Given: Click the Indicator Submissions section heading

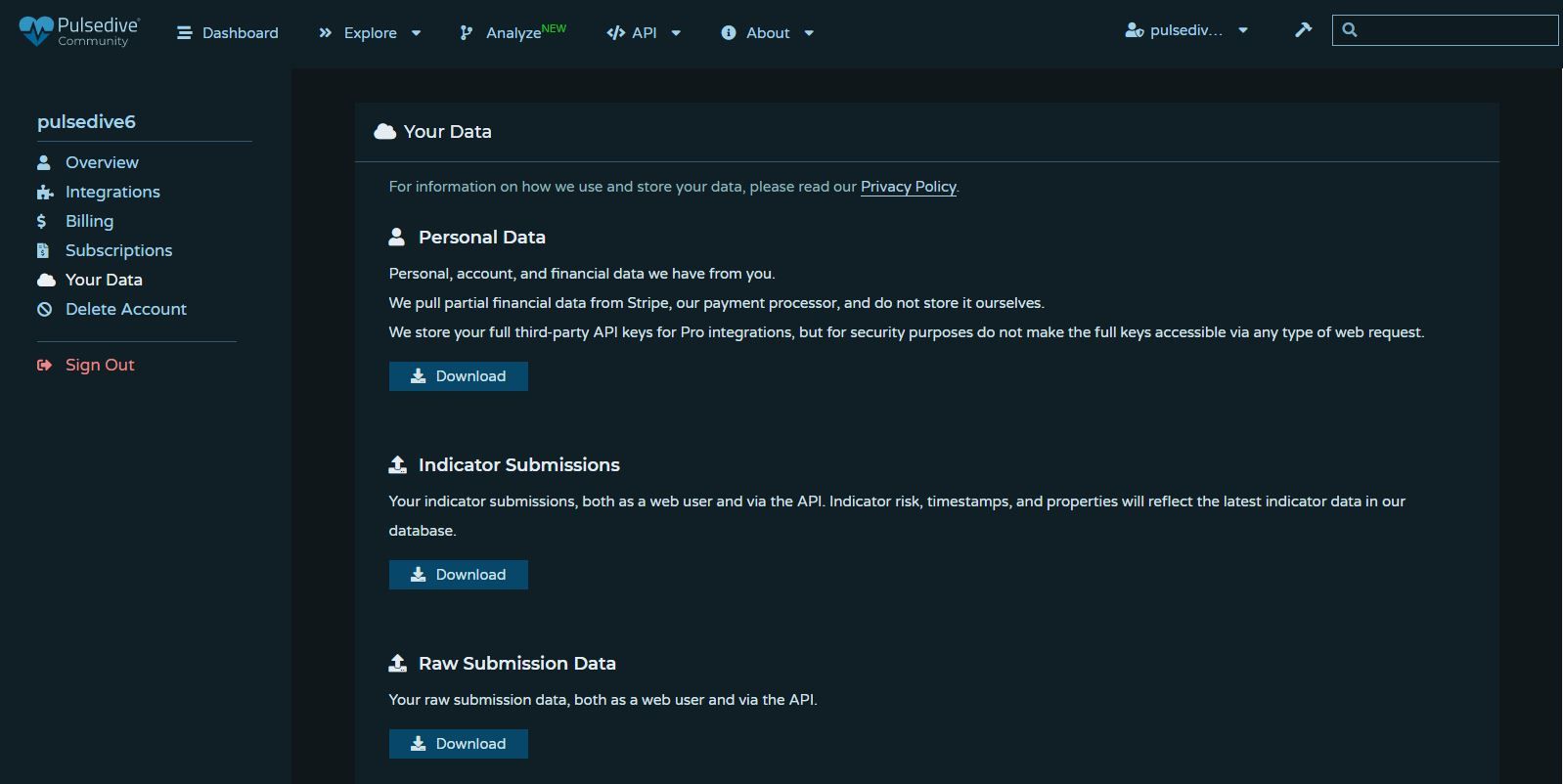Looking at the screenshot, I should click(519, 464).
